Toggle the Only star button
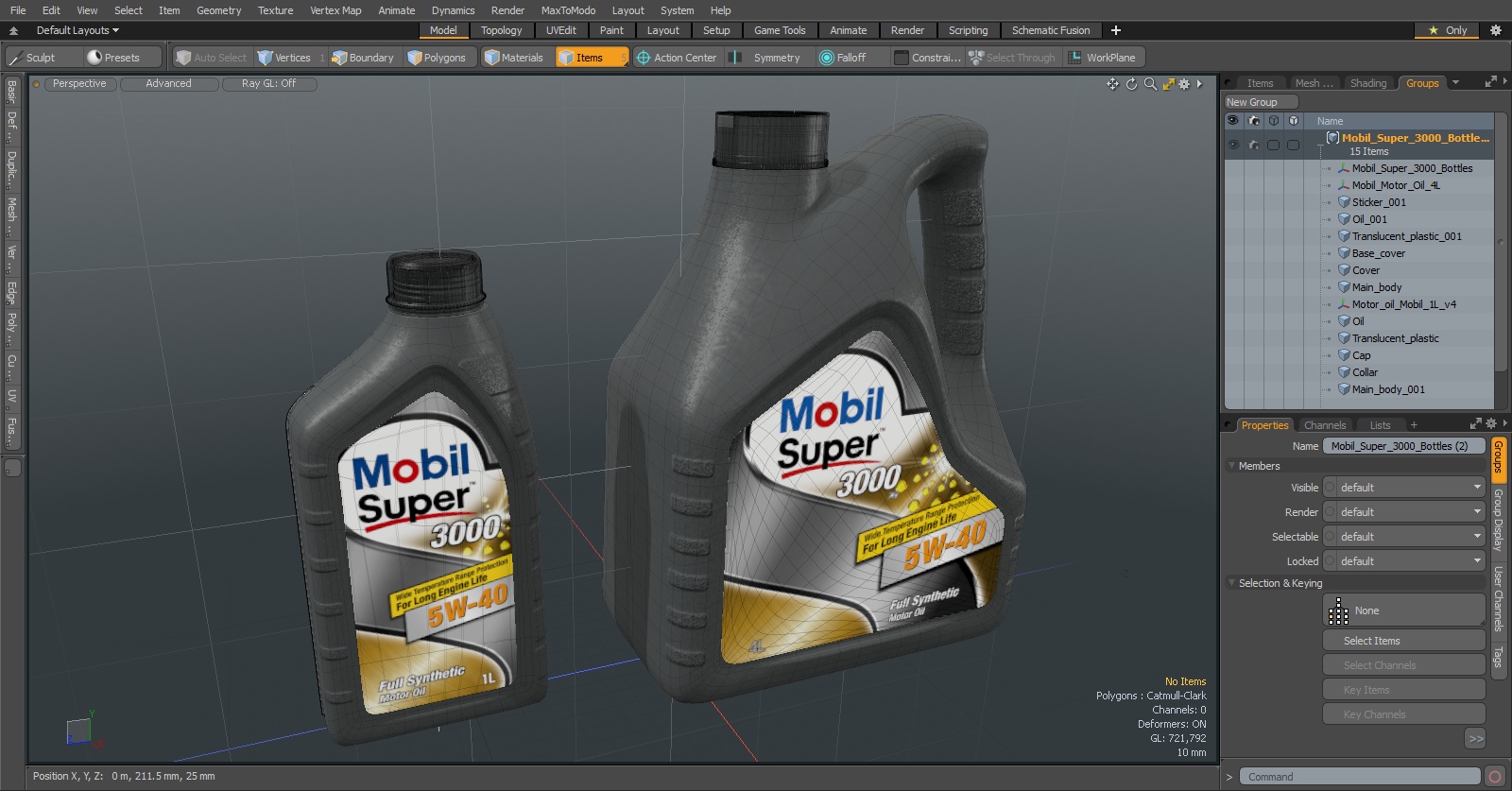1512x791 pixels. (1449, 30)
